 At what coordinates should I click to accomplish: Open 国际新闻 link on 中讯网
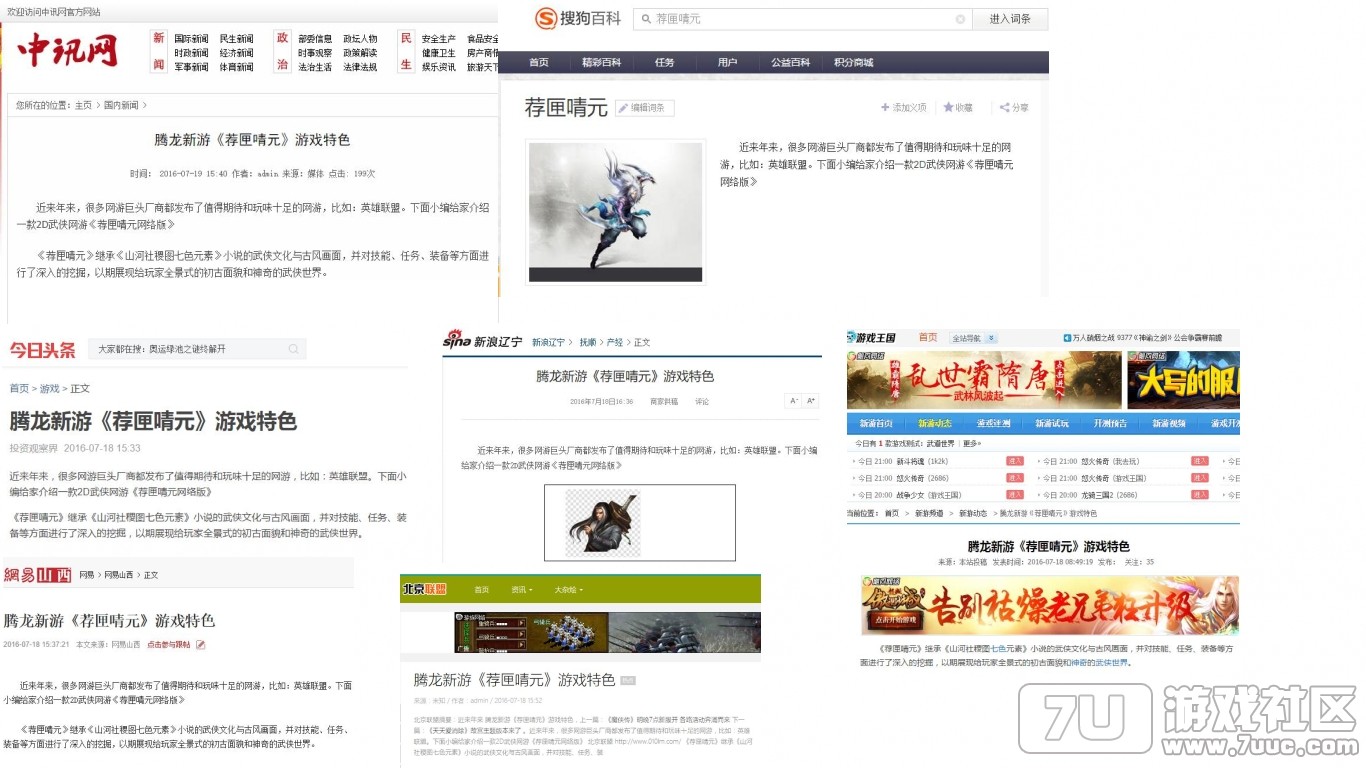click(191, 39)
